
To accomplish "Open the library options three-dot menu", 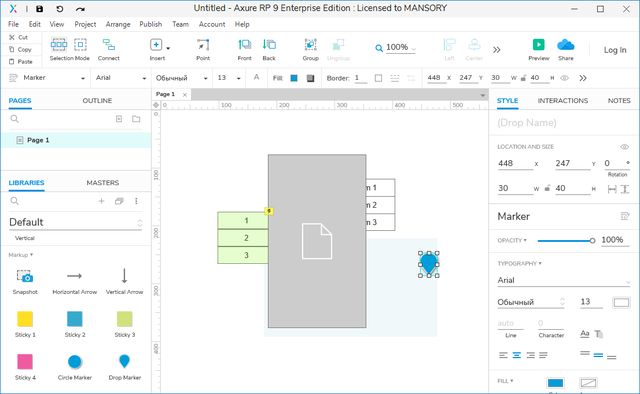I will pos(136,201).
